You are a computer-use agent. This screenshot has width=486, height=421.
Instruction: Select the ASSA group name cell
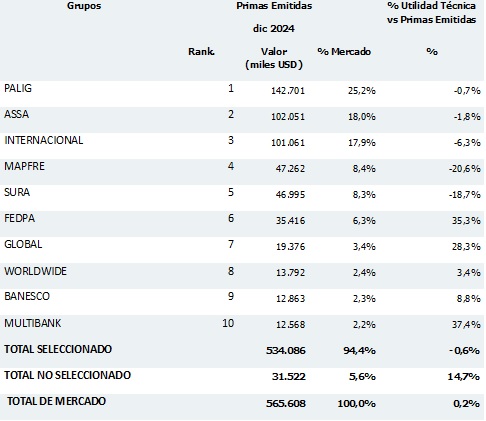17,114
